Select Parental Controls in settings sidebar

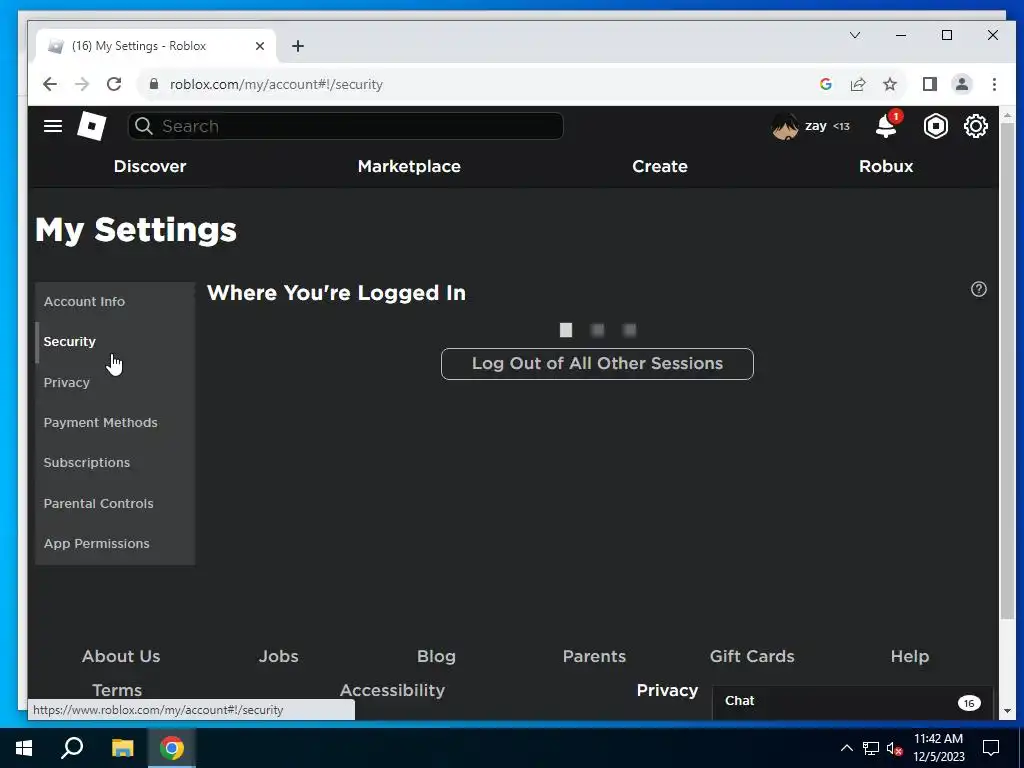click(115, 504)
